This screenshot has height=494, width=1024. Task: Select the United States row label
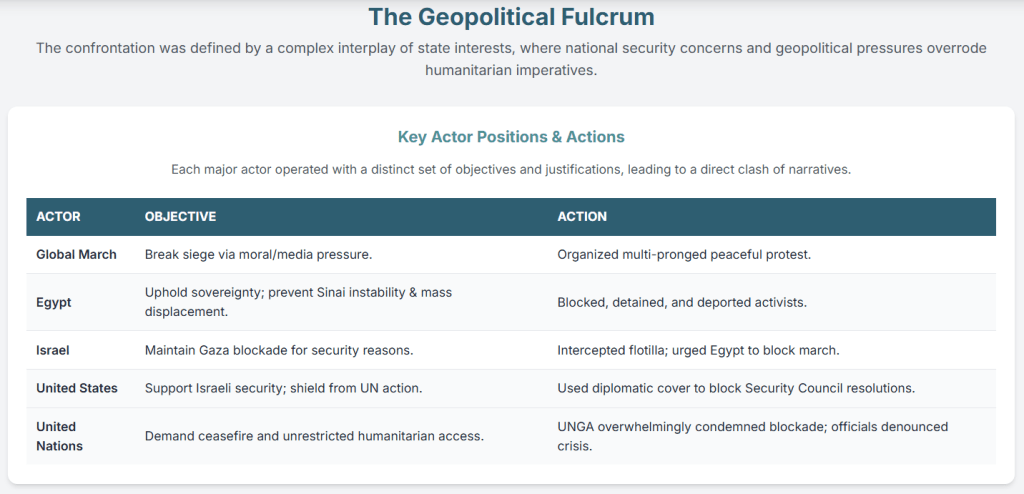tap(77, 388)
